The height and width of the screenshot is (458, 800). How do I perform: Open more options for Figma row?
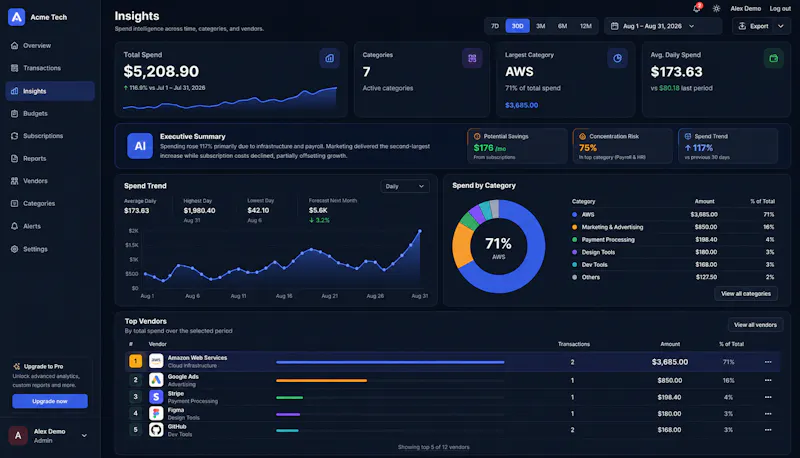pos(768,414)
